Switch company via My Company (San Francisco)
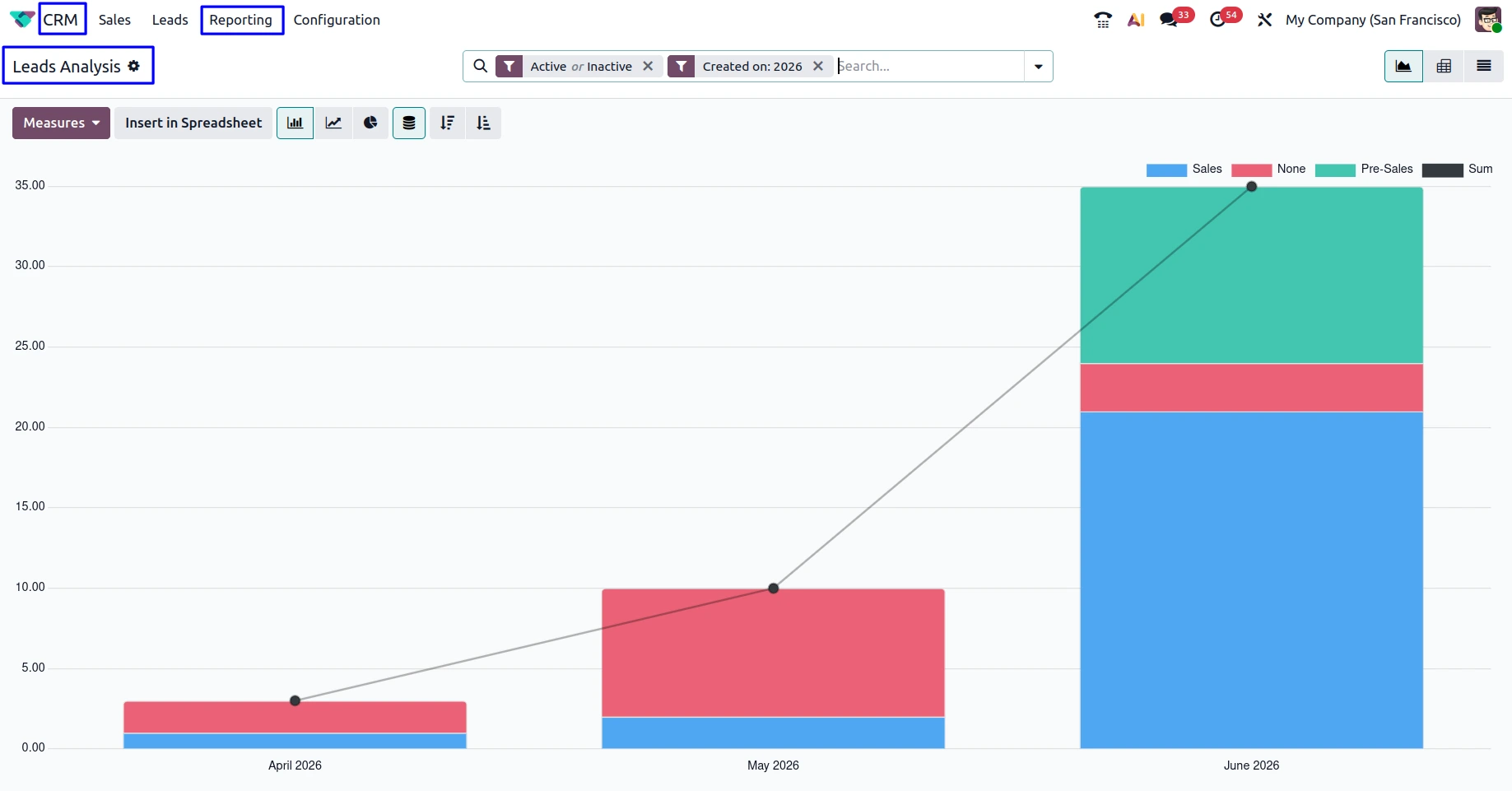The image size is (1512, 791). tap(1373, 20)
